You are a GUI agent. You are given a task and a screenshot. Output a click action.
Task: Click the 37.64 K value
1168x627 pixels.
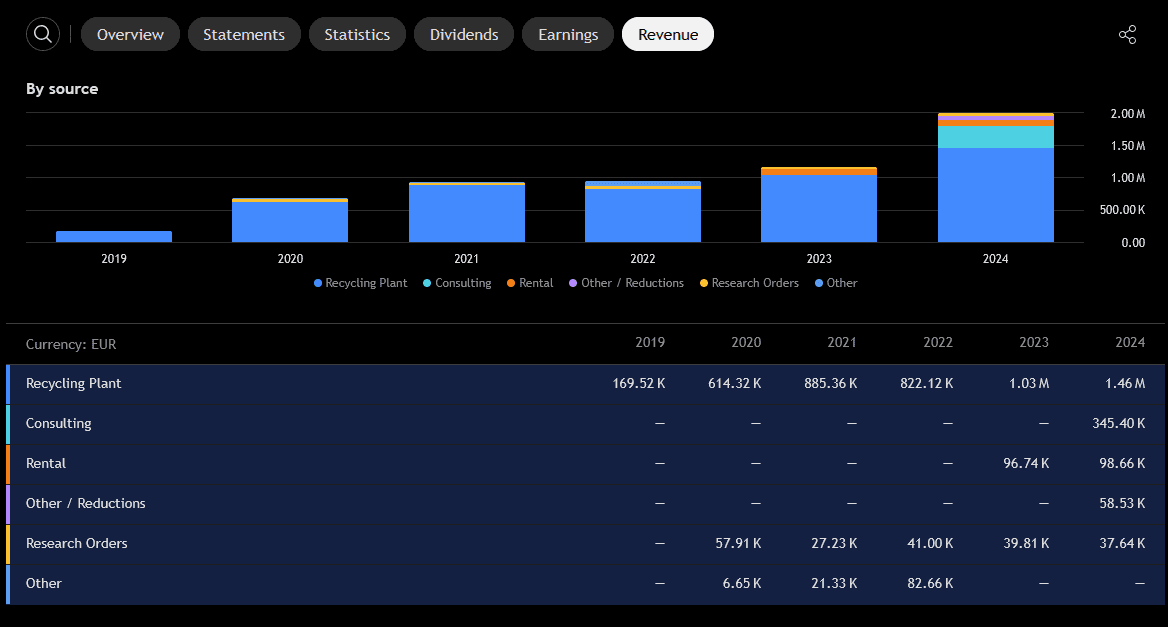[x=1123, y=544]
